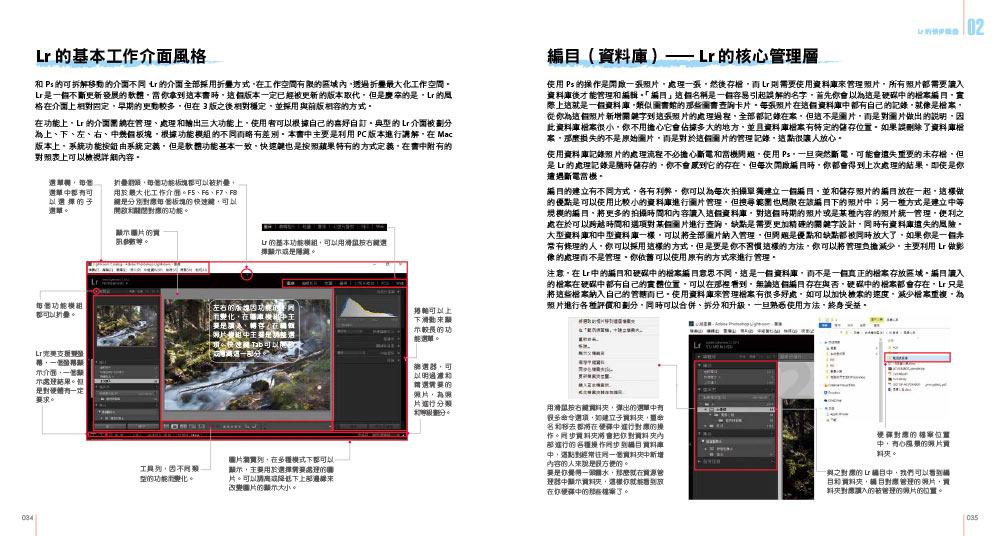Open the yellow 圖片工具 tab in Explorer
Viewport: 1000px width, 536px height.
[876, 320]
